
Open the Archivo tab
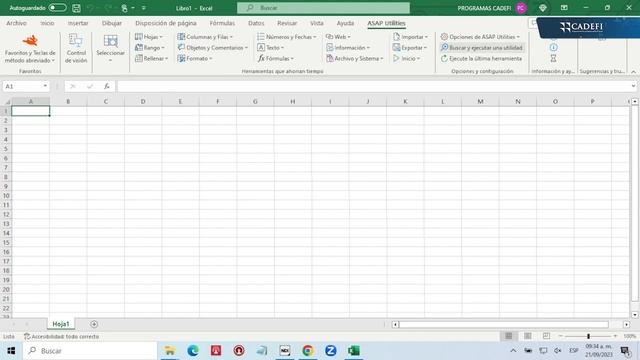(x=16, y=23)
